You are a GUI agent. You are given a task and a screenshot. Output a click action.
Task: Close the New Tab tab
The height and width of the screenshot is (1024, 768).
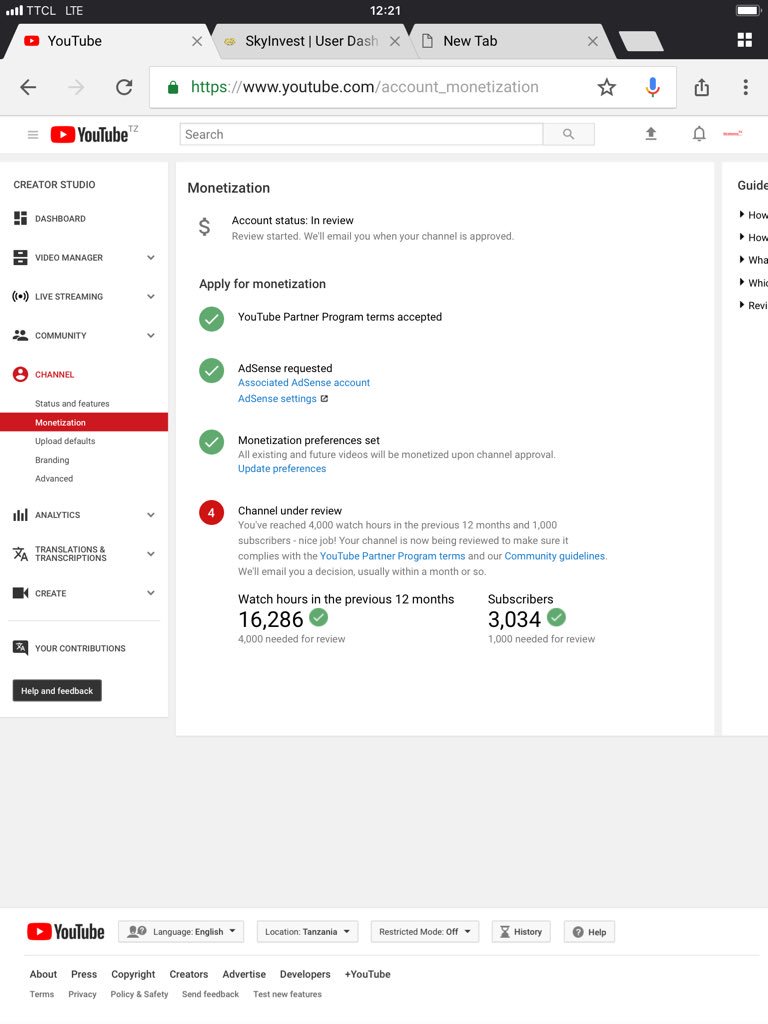592,41
